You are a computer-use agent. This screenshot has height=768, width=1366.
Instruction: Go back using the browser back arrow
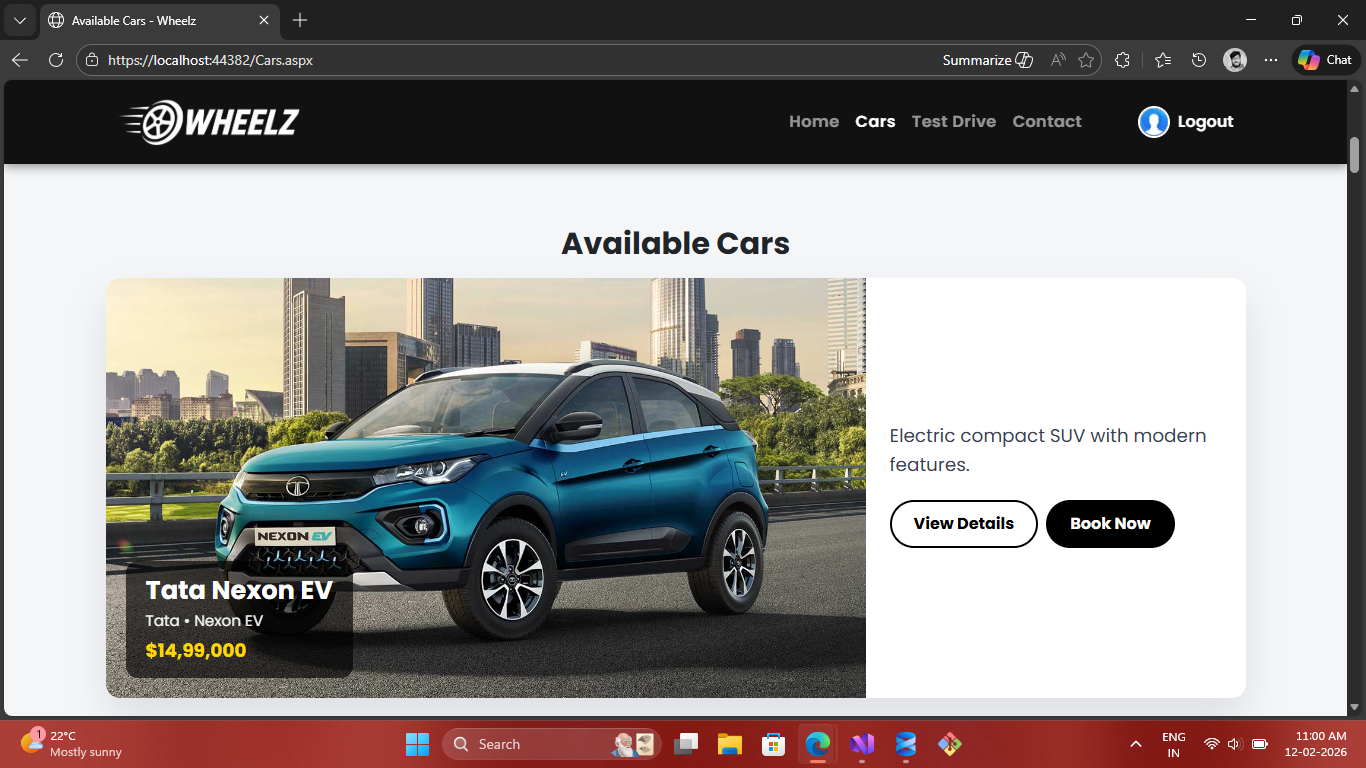[20, 60]
